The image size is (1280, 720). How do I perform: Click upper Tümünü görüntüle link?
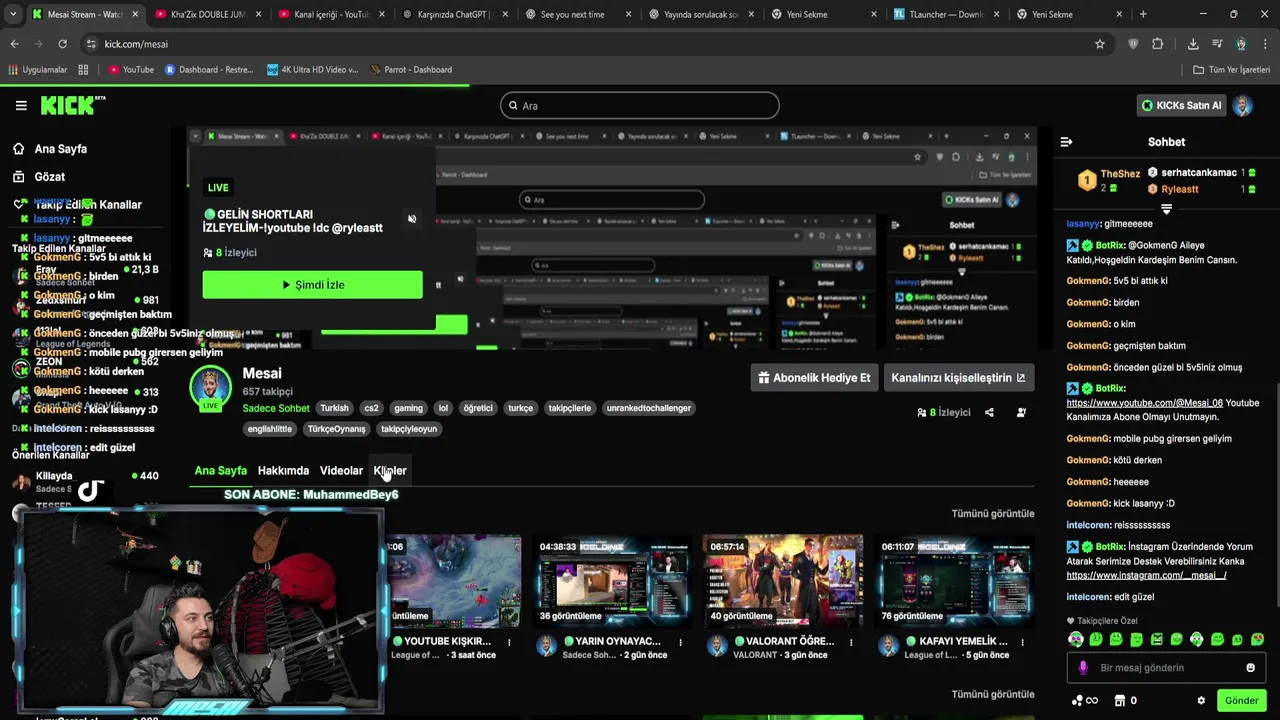[x=992, y=514]
